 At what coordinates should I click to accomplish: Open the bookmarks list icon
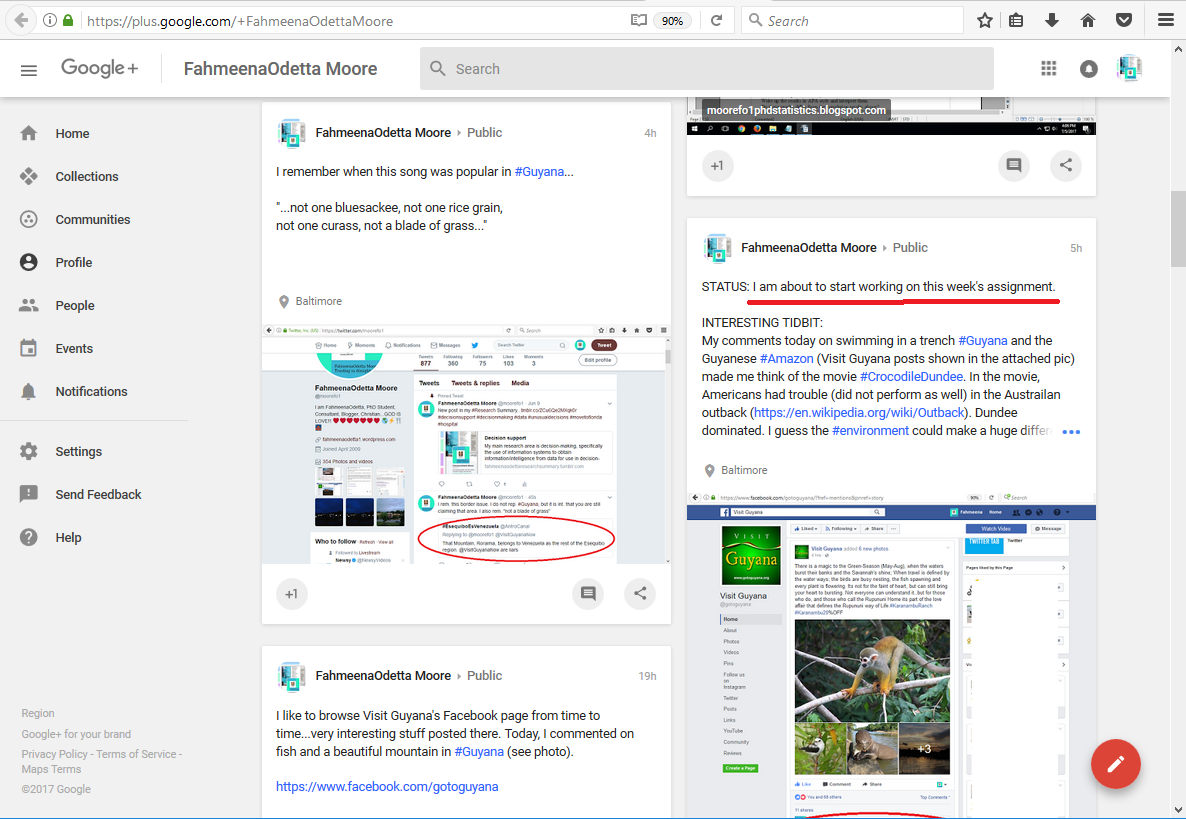(1017, 20)
